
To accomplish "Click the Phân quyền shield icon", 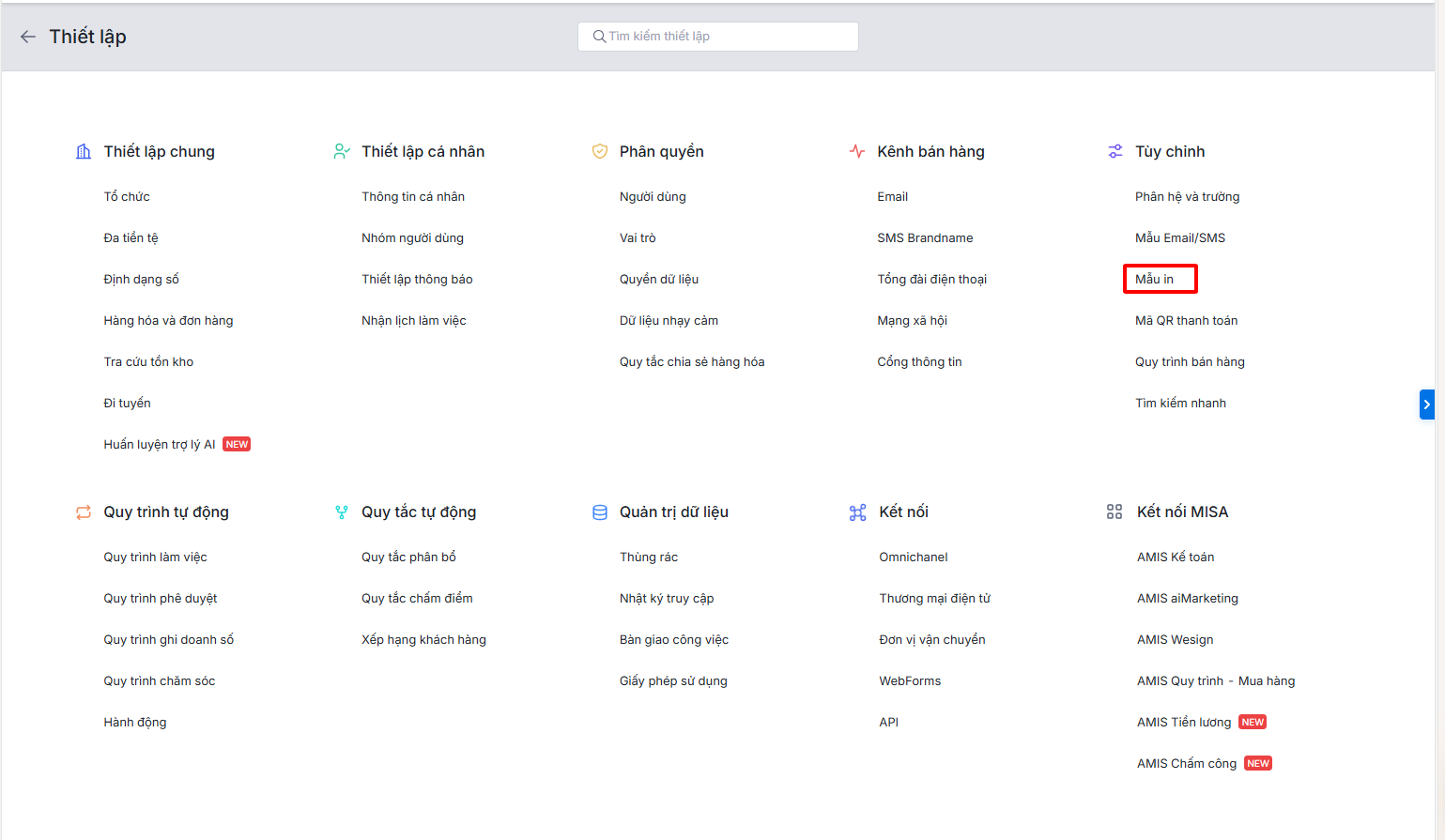I will tap(600, 152).
